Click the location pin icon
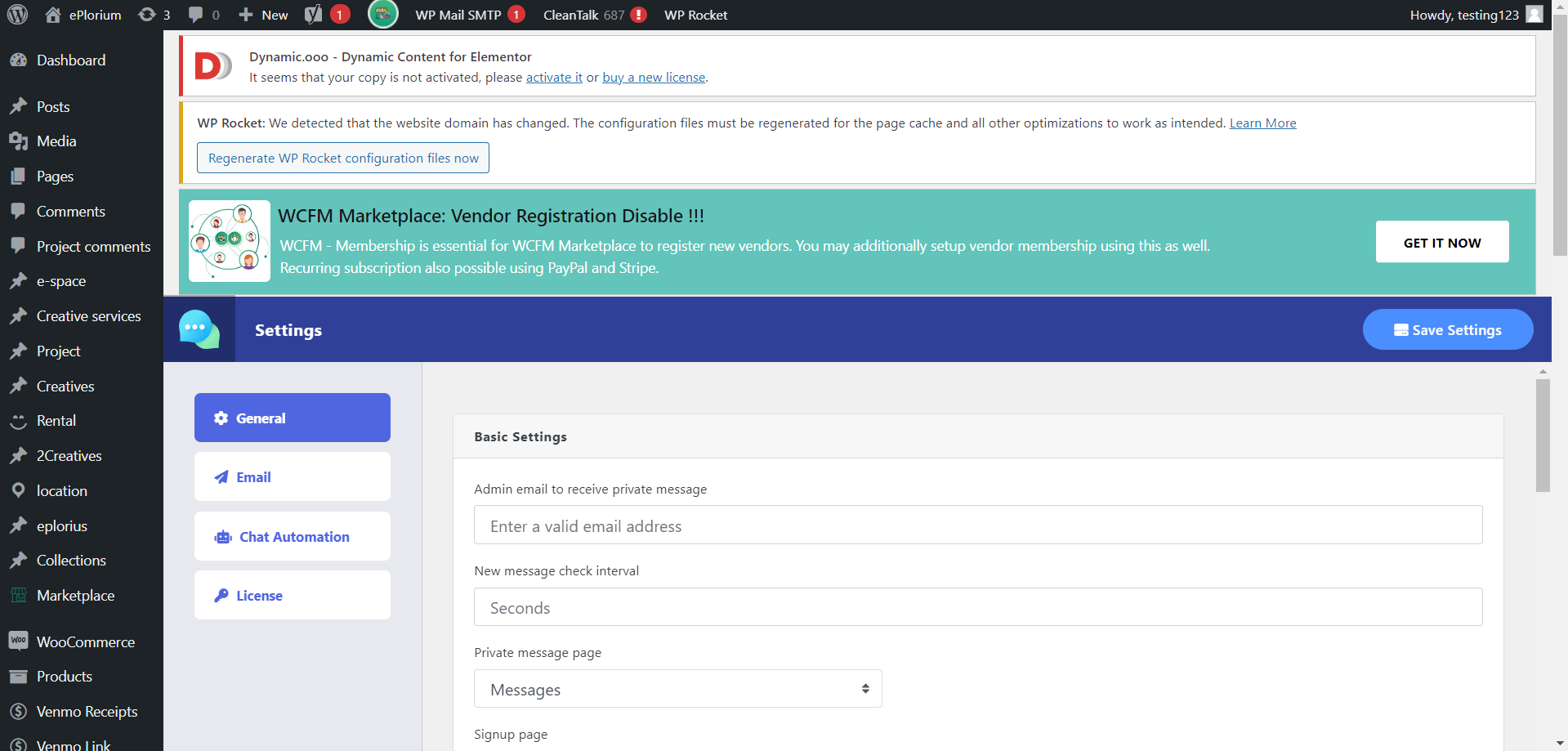This screenshot has width=1568, height=751. pyautogui.click(x=18, y=490)
